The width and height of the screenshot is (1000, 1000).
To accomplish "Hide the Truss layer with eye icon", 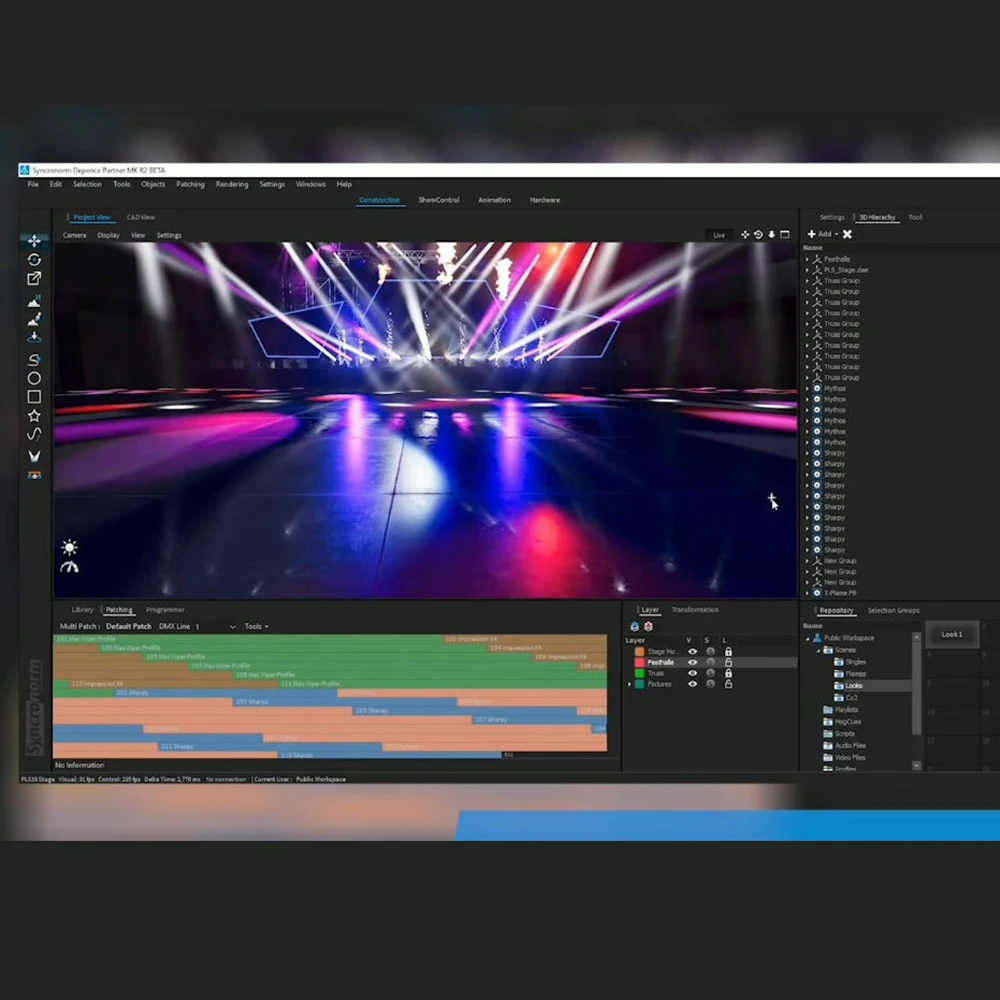I will [x=691, y=673].
